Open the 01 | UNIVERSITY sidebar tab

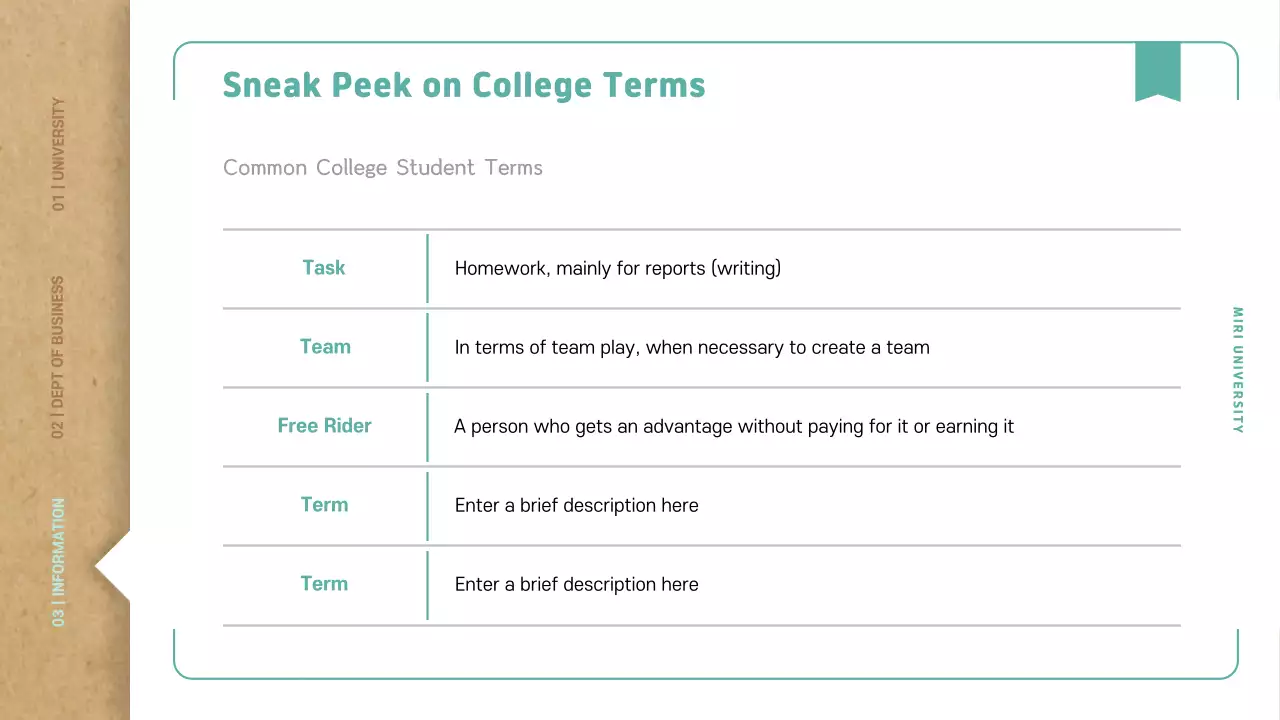point(58,154)
